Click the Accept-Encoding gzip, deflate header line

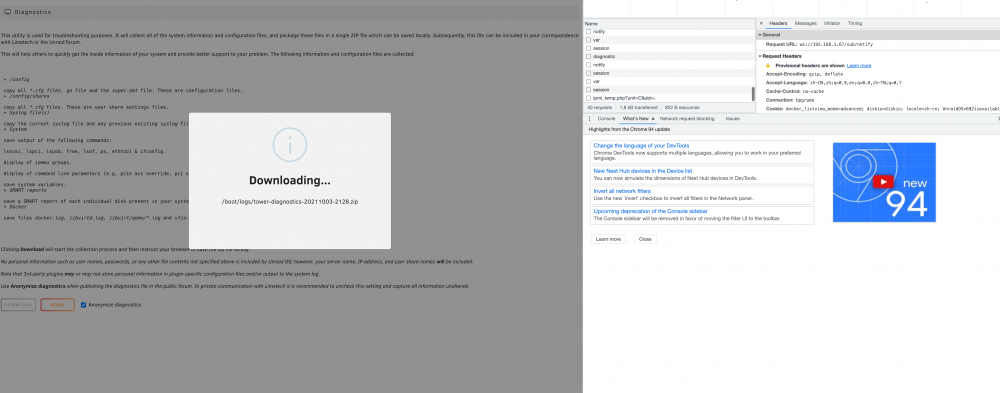(x=804, y=74)
